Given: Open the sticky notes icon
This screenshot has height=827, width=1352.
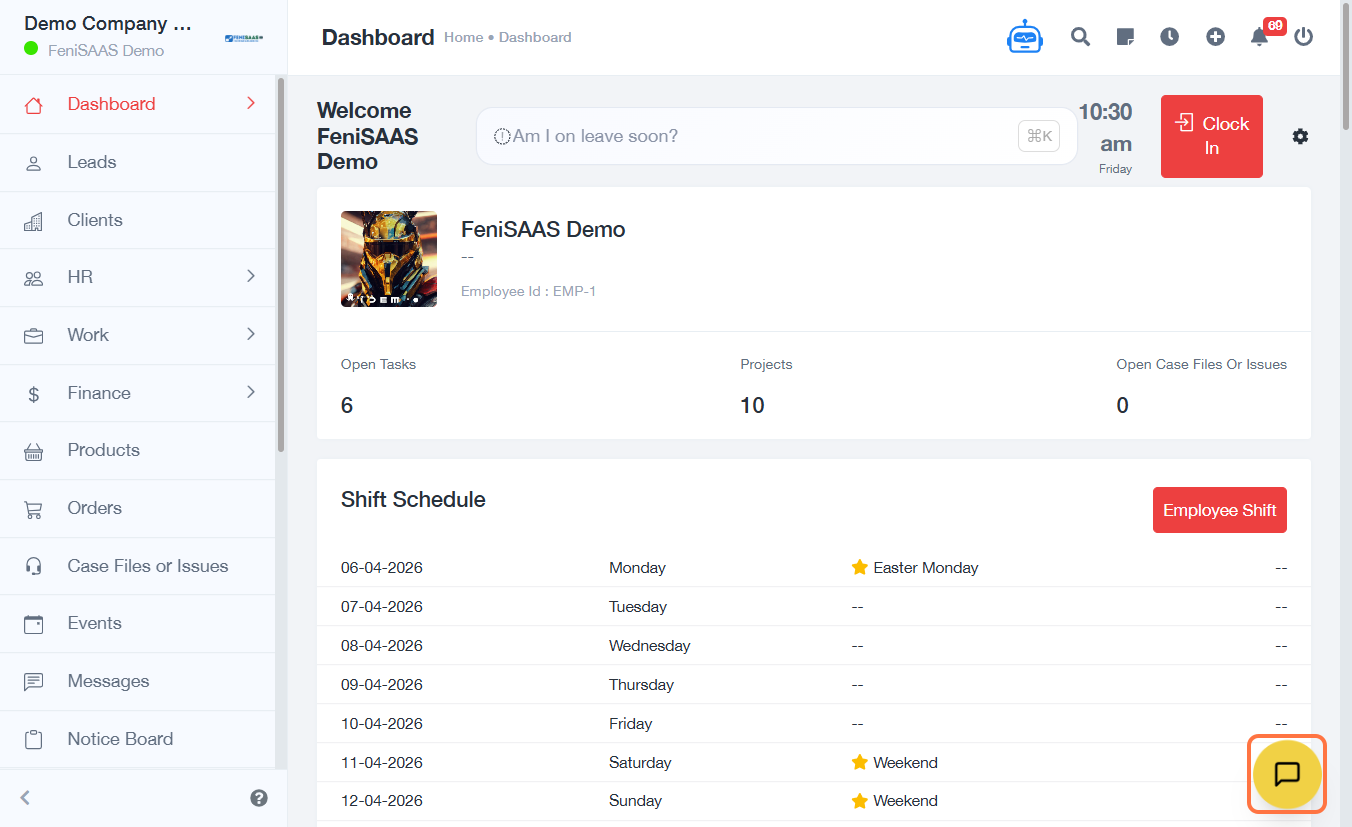Looking at the screenshot, I should 1125,37.
